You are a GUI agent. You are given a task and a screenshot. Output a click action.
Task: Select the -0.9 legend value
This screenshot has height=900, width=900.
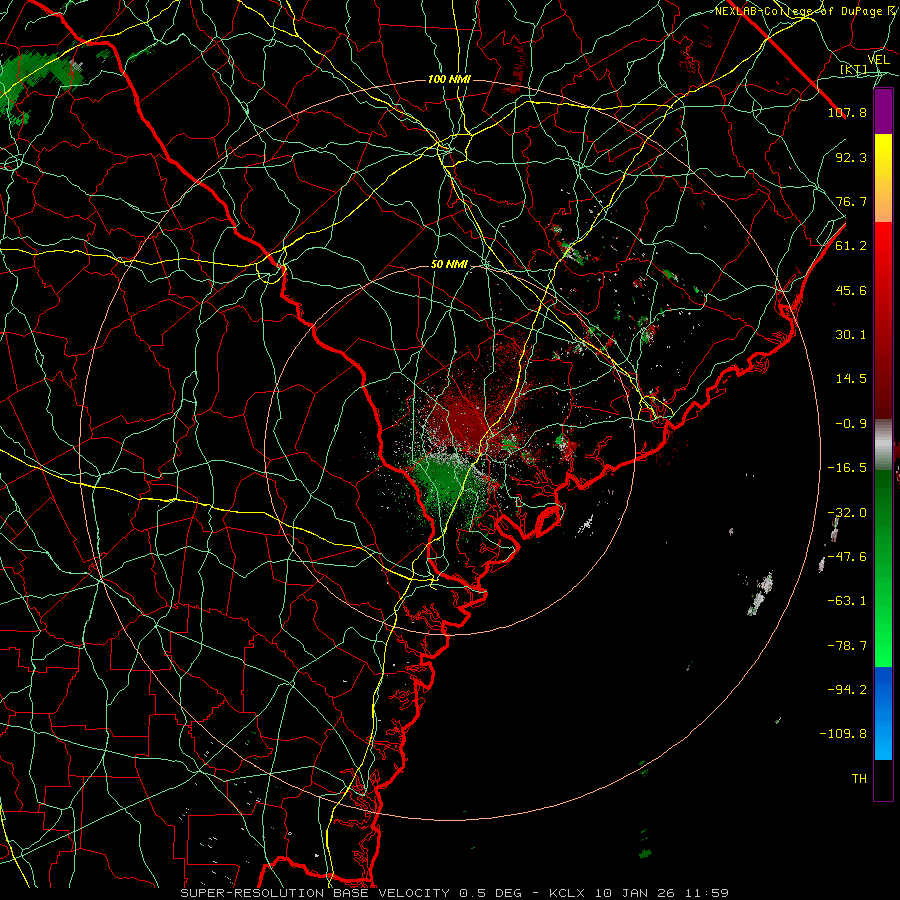pyautogui.click(x=851, y=424)
